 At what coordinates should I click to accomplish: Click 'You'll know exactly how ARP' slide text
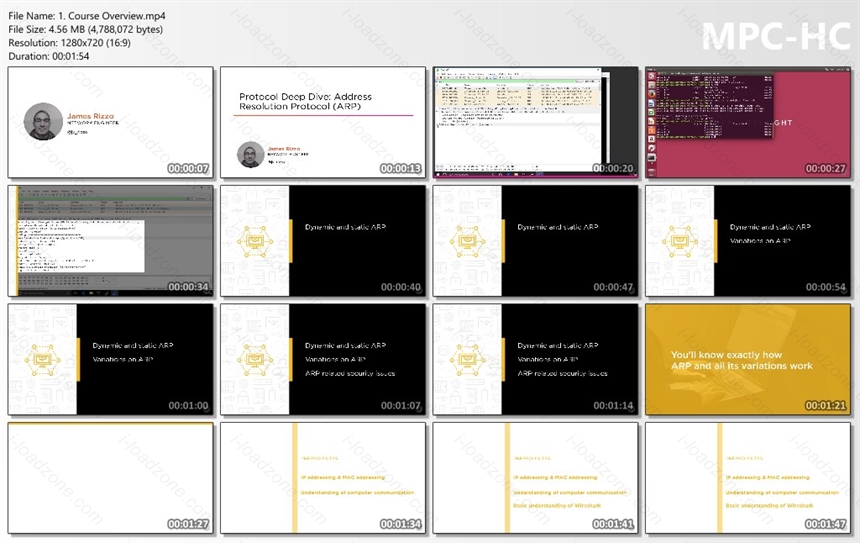click(x=742, y=360)
